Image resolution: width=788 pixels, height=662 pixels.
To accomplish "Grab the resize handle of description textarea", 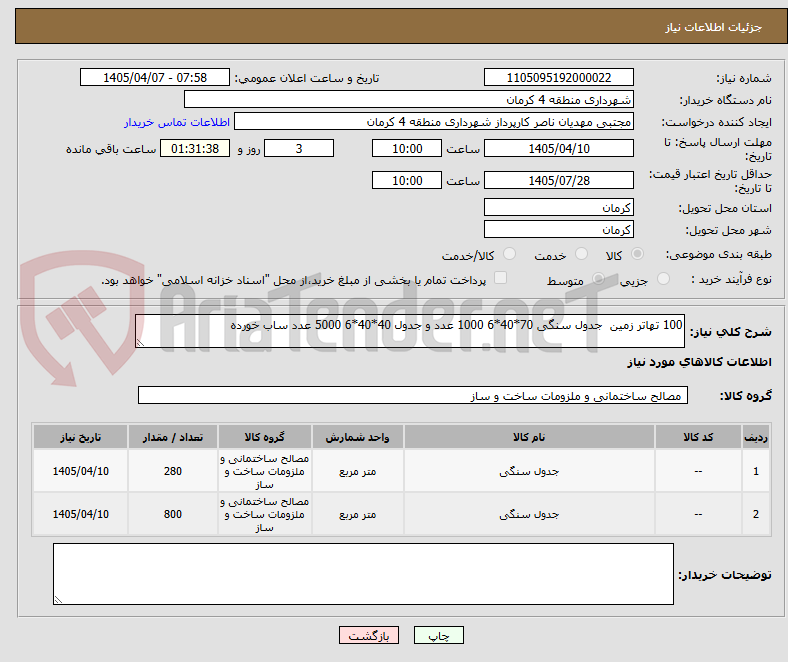I will click(x=140, y=343).
